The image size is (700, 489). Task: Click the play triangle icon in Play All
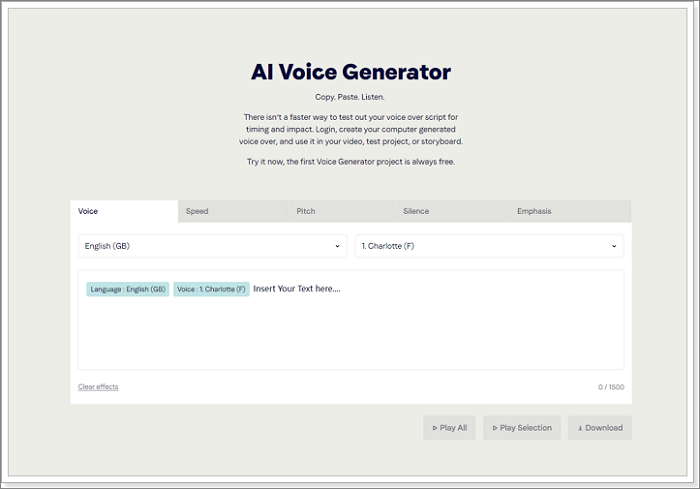click(435, 428)
